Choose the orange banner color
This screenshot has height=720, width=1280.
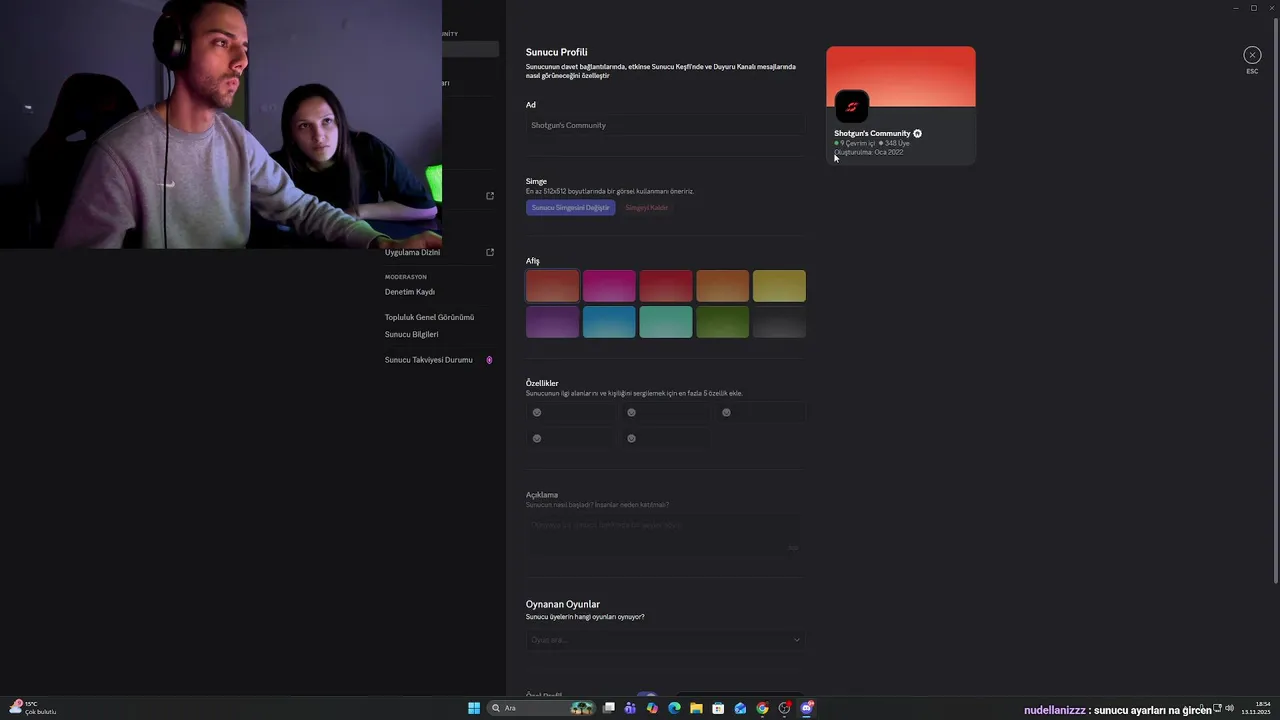(x=722, y=286)
